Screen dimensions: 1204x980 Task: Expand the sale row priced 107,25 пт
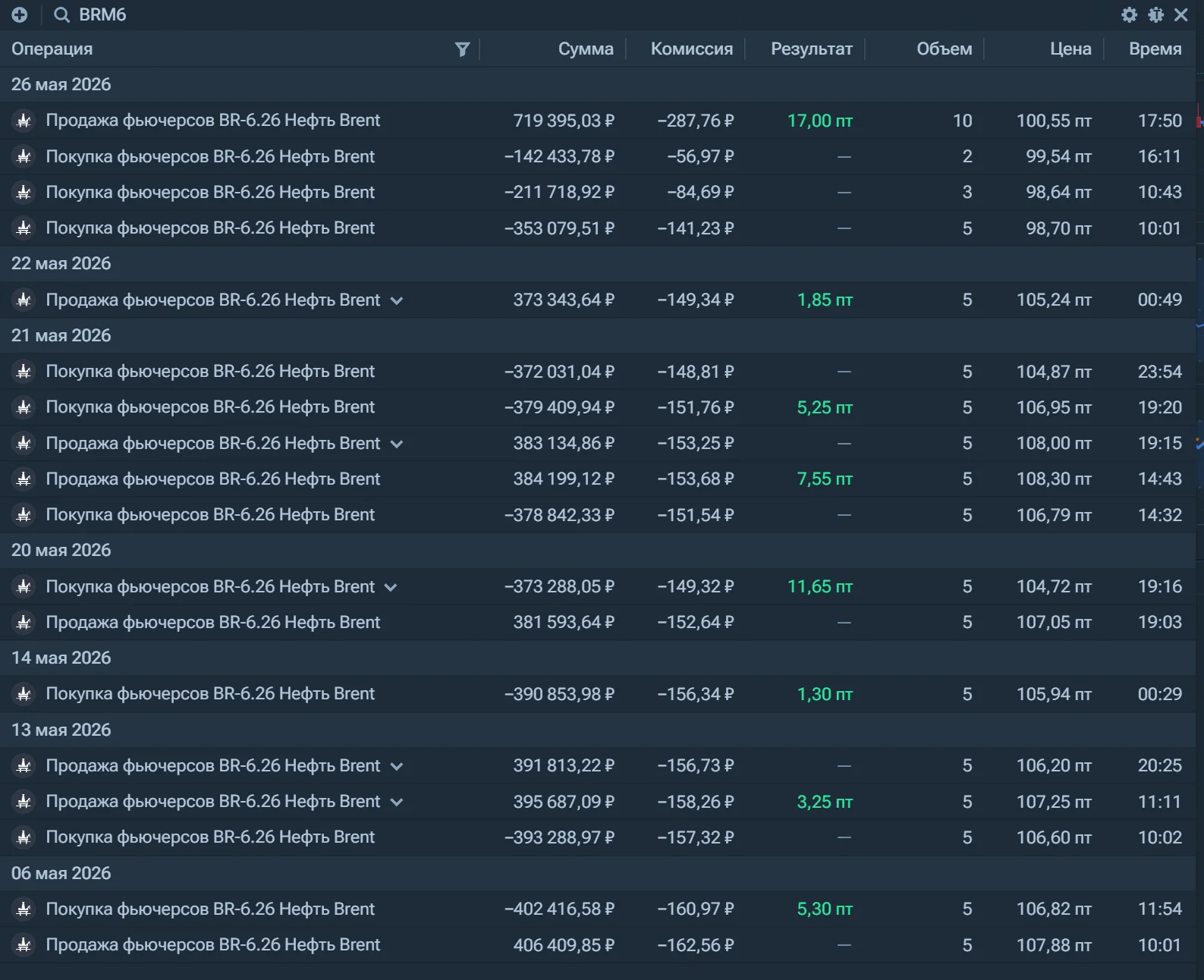(396, 802)
